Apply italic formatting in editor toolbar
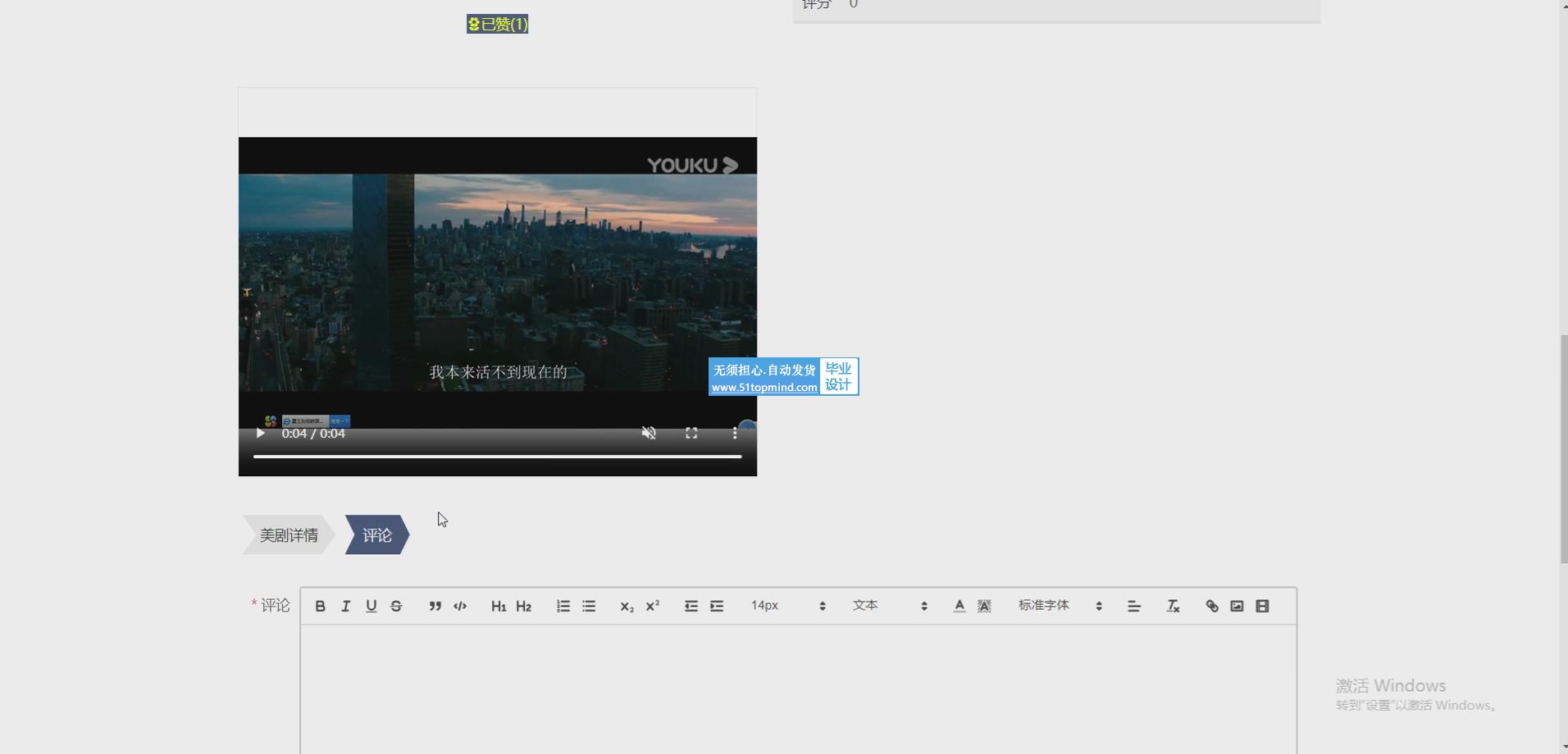 click(345, 606)
